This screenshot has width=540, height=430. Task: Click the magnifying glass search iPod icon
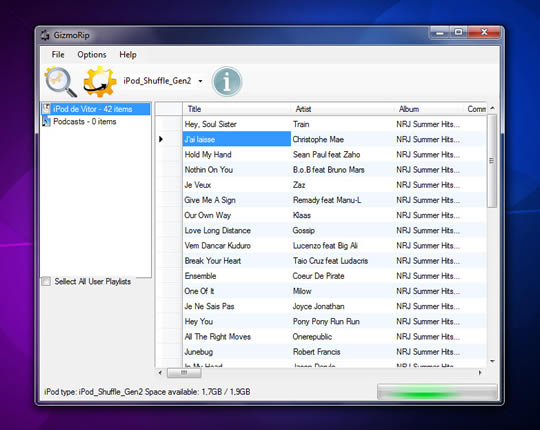61,82
